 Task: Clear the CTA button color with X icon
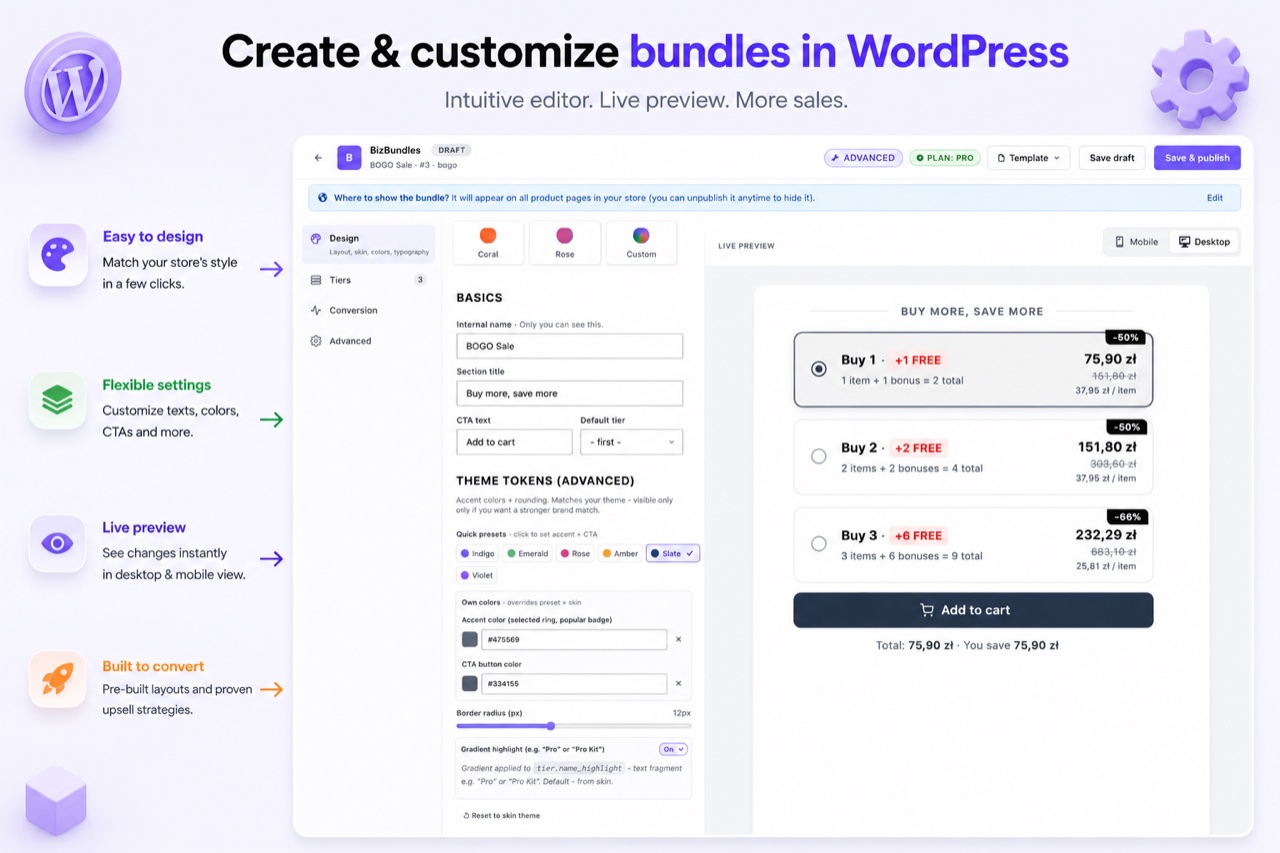[x=678, y=684]
